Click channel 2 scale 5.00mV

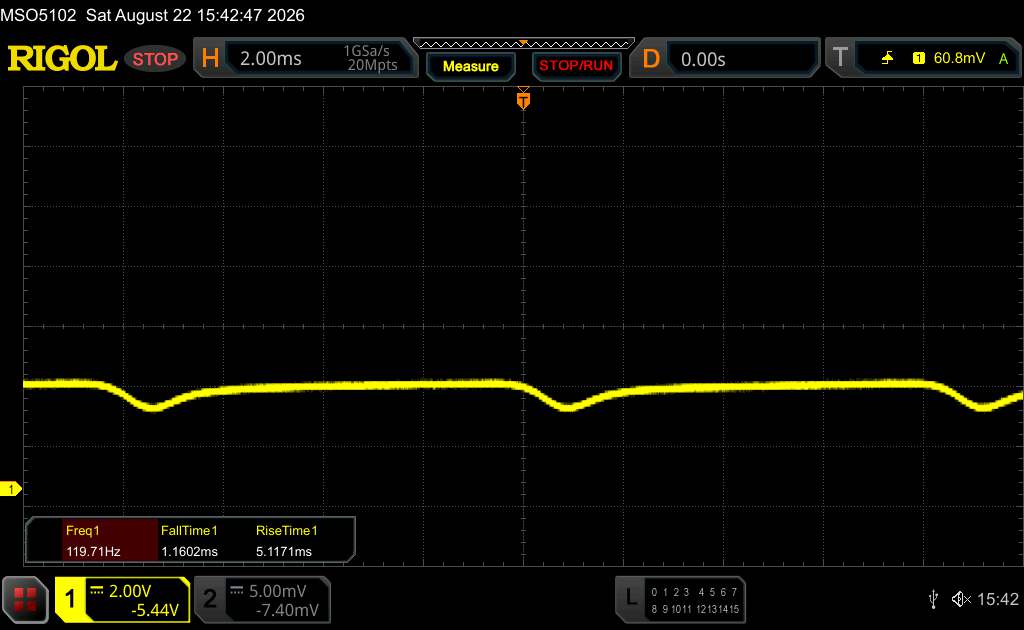tap(278, 591)
